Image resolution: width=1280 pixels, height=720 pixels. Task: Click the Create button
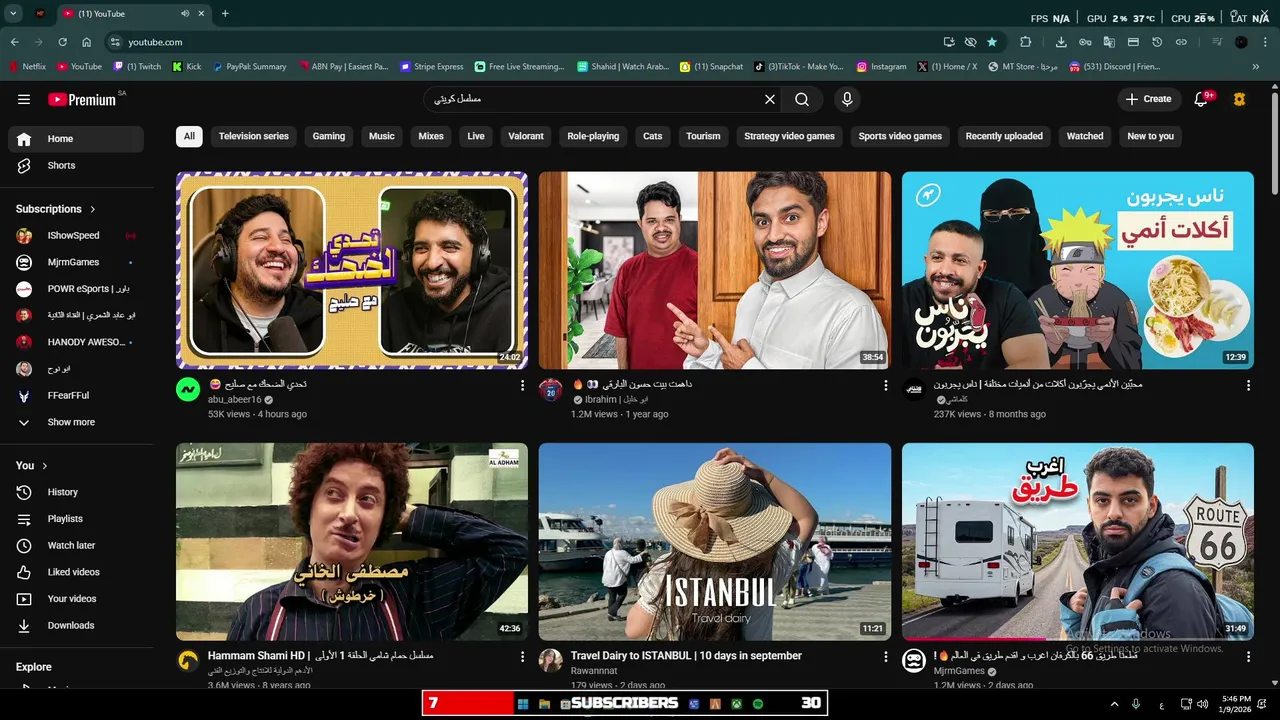1148,99
